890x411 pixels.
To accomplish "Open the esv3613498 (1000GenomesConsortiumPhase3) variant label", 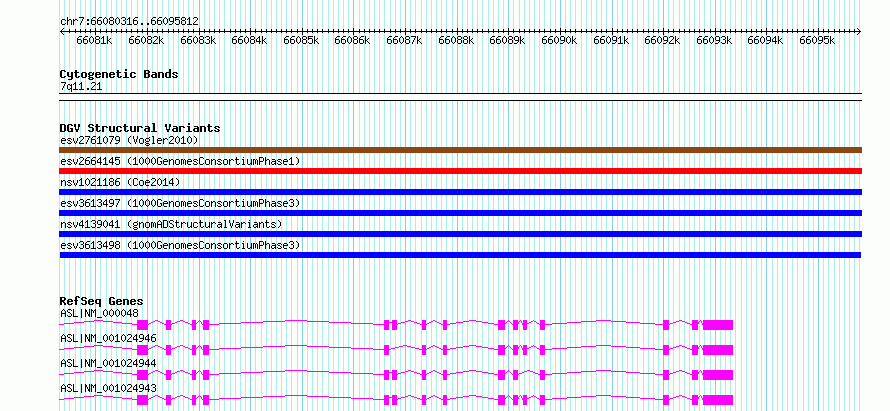I will click(x=180, y=245).
